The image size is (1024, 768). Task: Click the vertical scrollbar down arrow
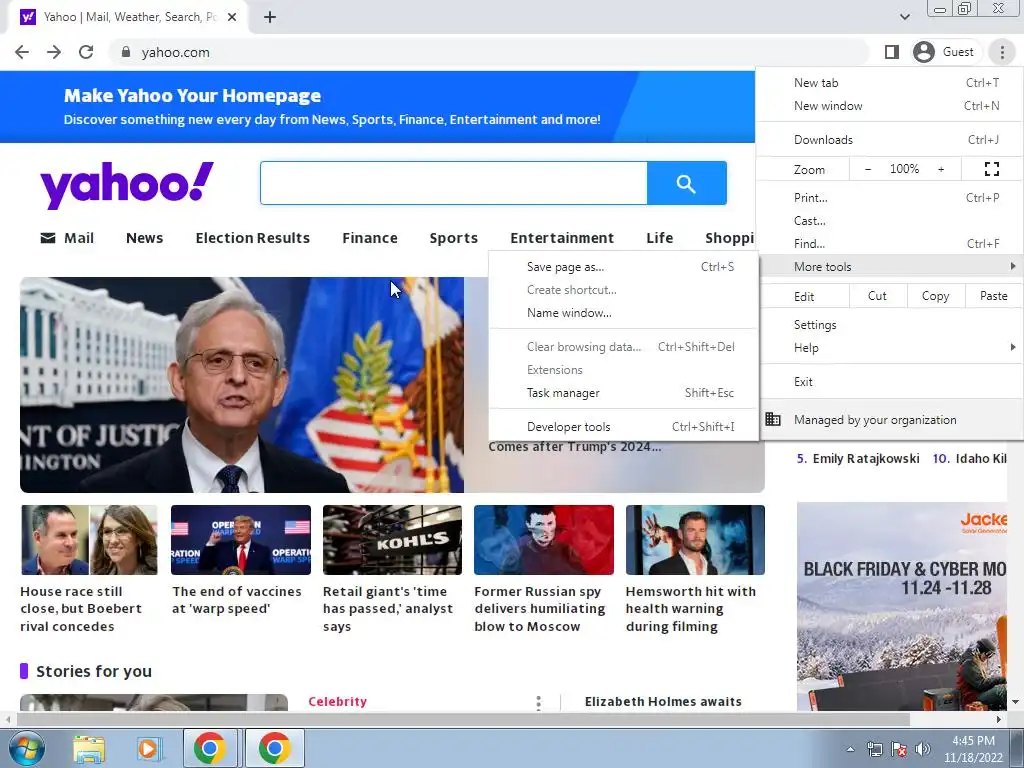(1016, 702)
